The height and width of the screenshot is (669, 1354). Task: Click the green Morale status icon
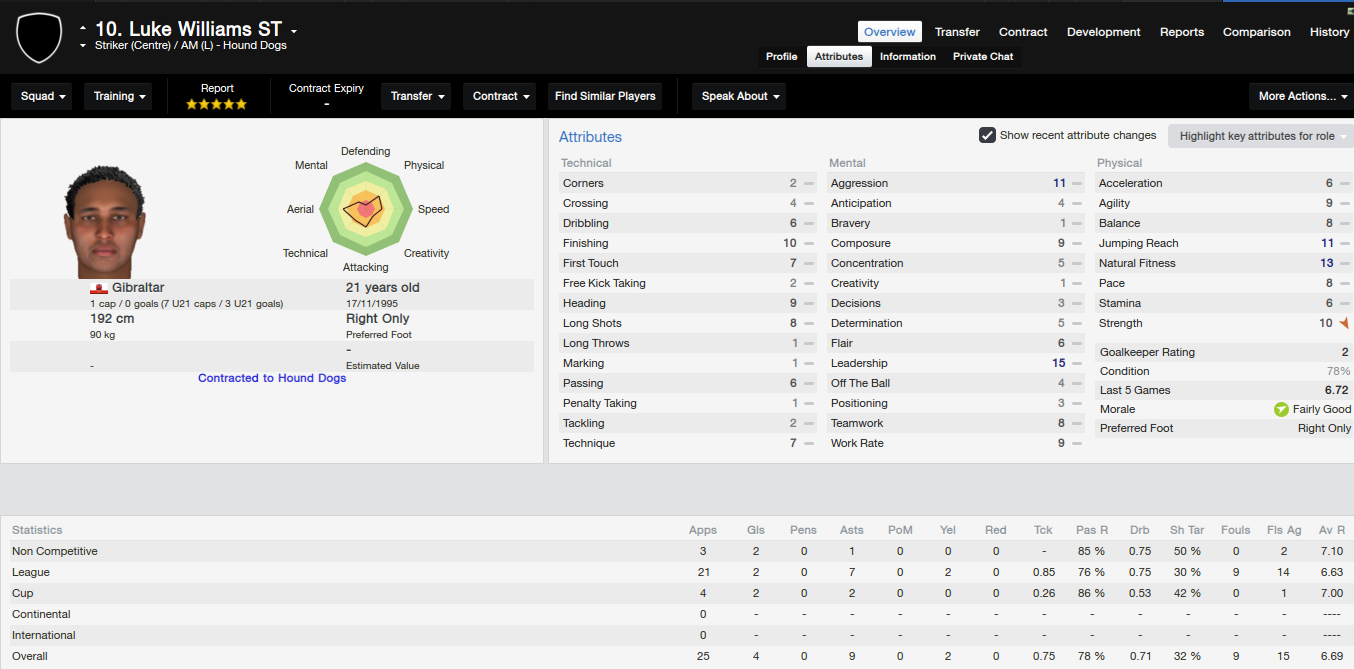[x=1281, y=409]
